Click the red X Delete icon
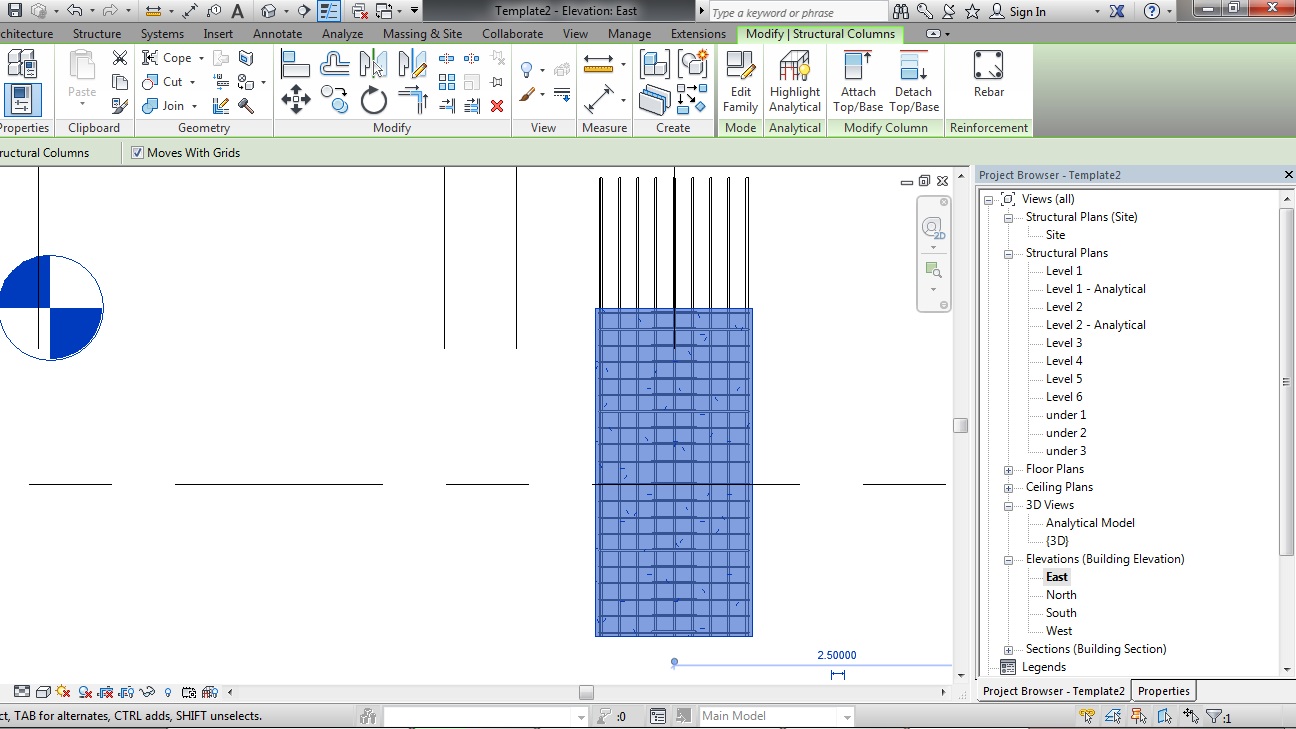 497,106
